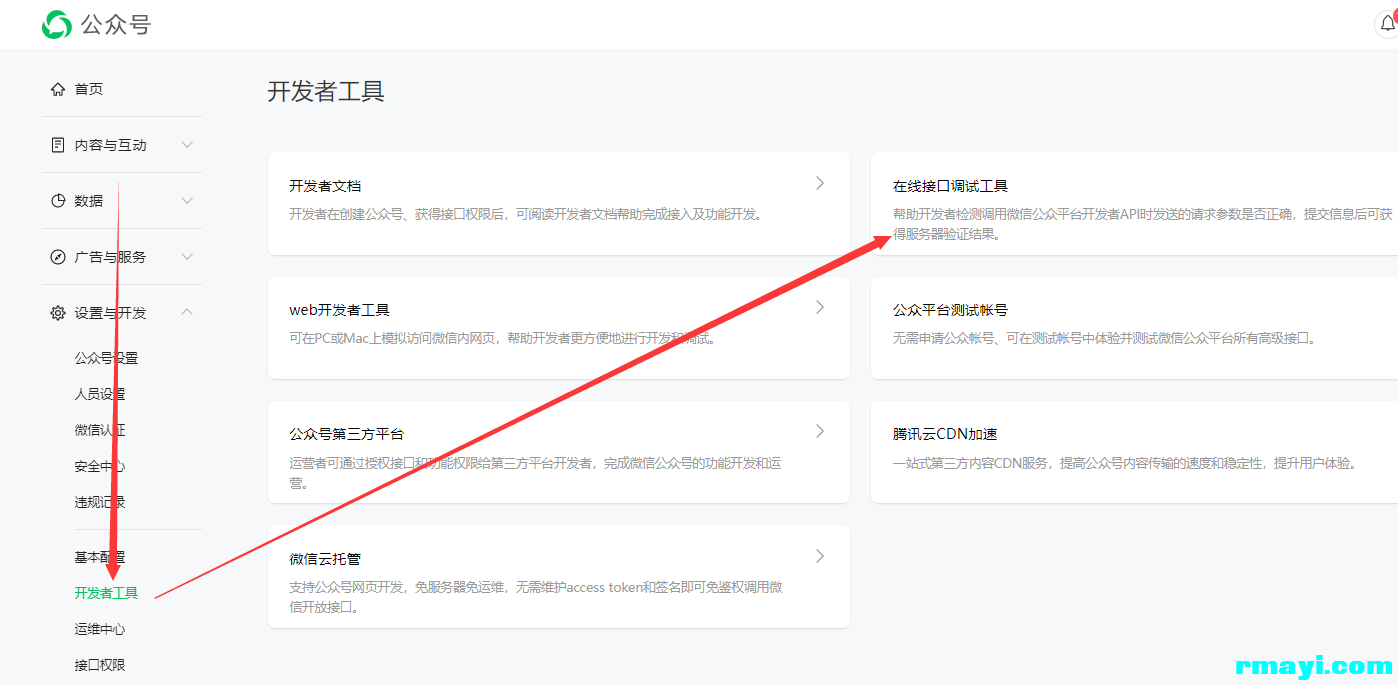Image resolution: width=1398 pixels, height=685 pixels.
Task: Click the description under 在线接口调试工具
Action: 1143,224
